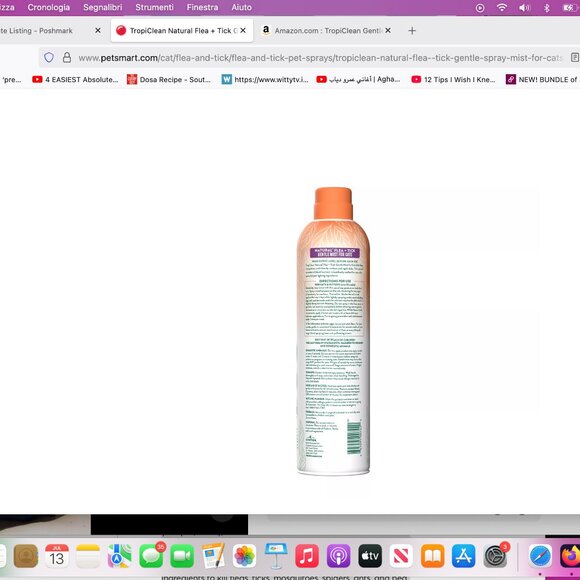
Task: Open Photos from the Dock
Action: (x=244, y=556)
